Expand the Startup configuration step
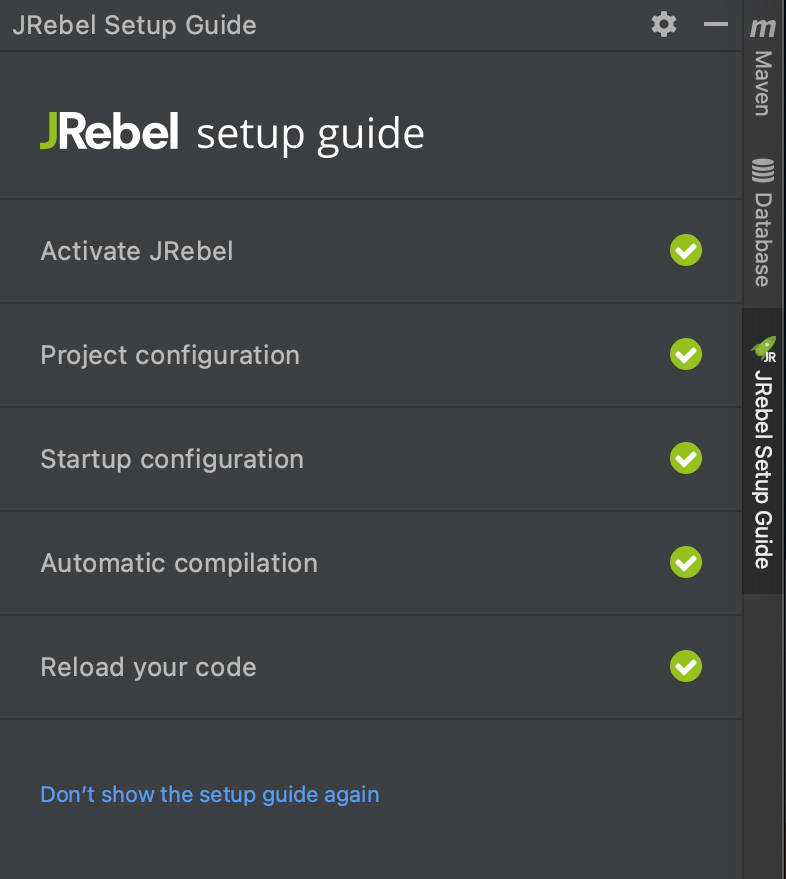This screenshot has height=879, width=786. (x=172, y=459)
